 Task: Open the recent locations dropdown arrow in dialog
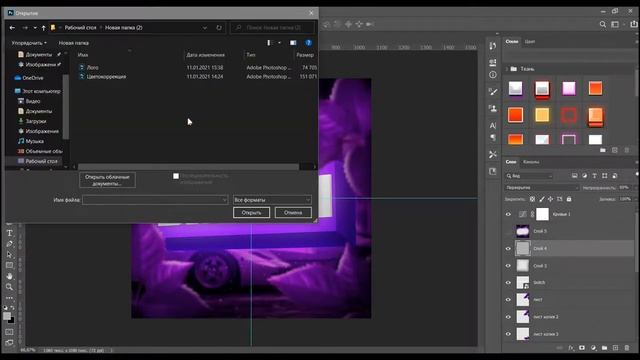pos(35,28)
